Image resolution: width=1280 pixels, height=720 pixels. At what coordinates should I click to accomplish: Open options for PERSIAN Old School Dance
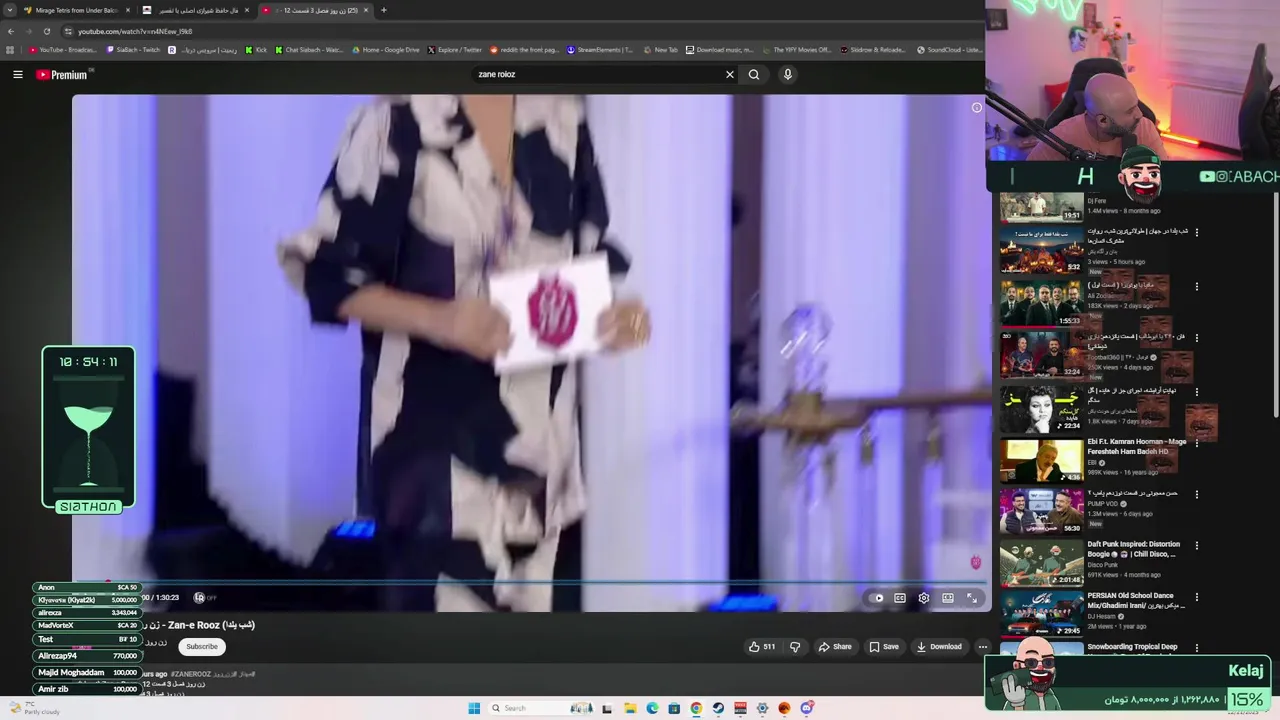coord(1196,597)
